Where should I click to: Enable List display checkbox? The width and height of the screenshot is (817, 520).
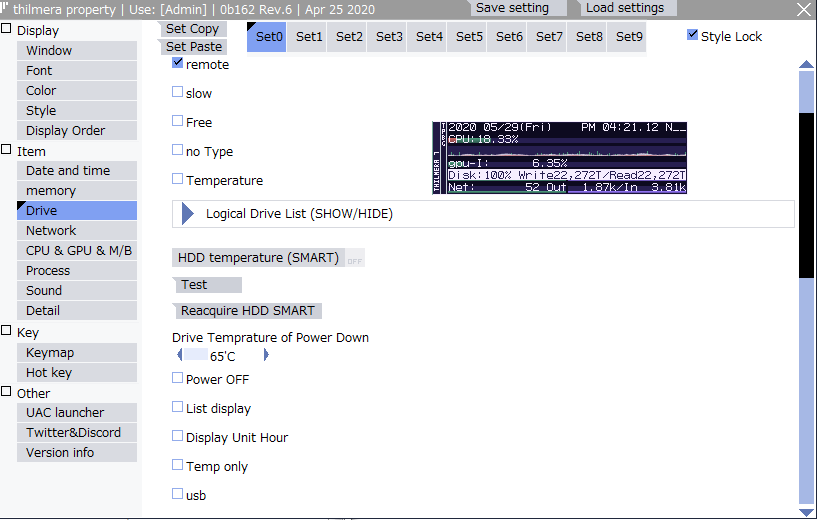[x=178, y=407]
